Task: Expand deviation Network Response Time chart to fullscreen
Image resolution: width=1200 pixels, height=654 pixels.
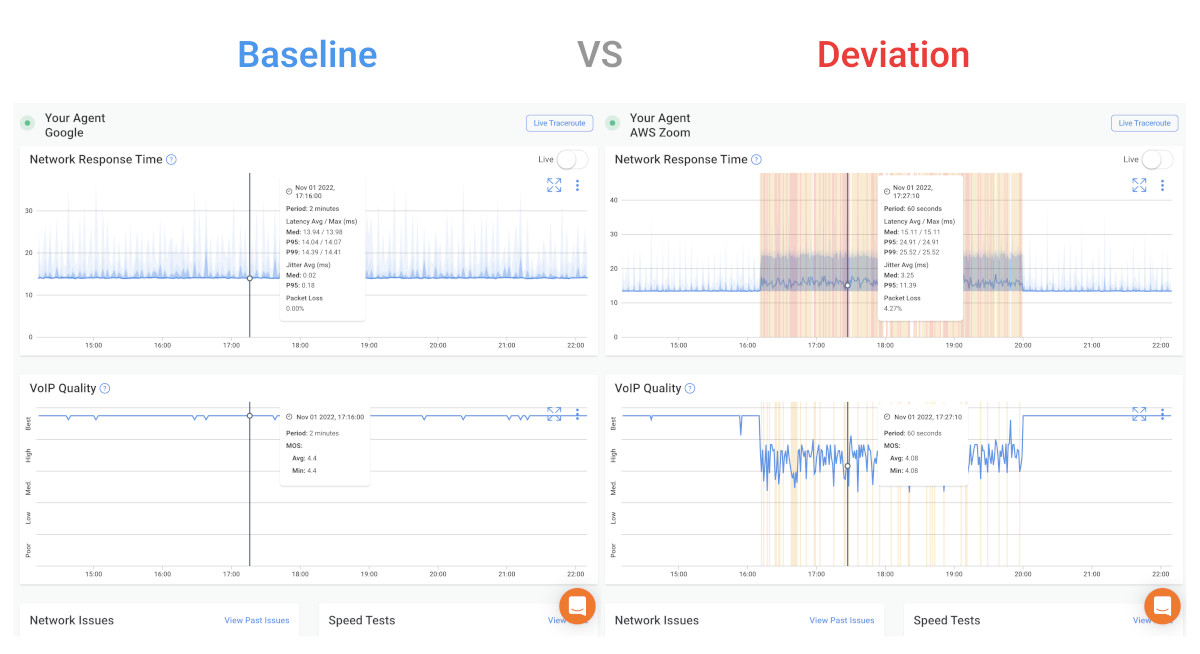Action: (1139, 185)
